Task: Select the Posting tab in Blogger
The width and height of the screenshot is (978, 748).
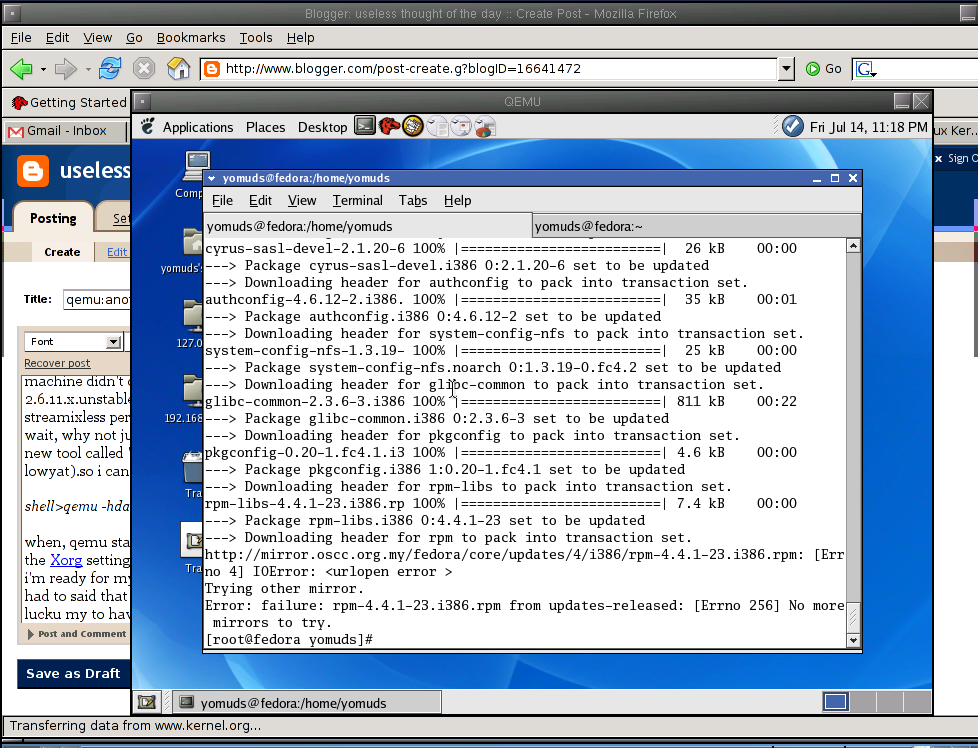Action: [x=53, y=218]
